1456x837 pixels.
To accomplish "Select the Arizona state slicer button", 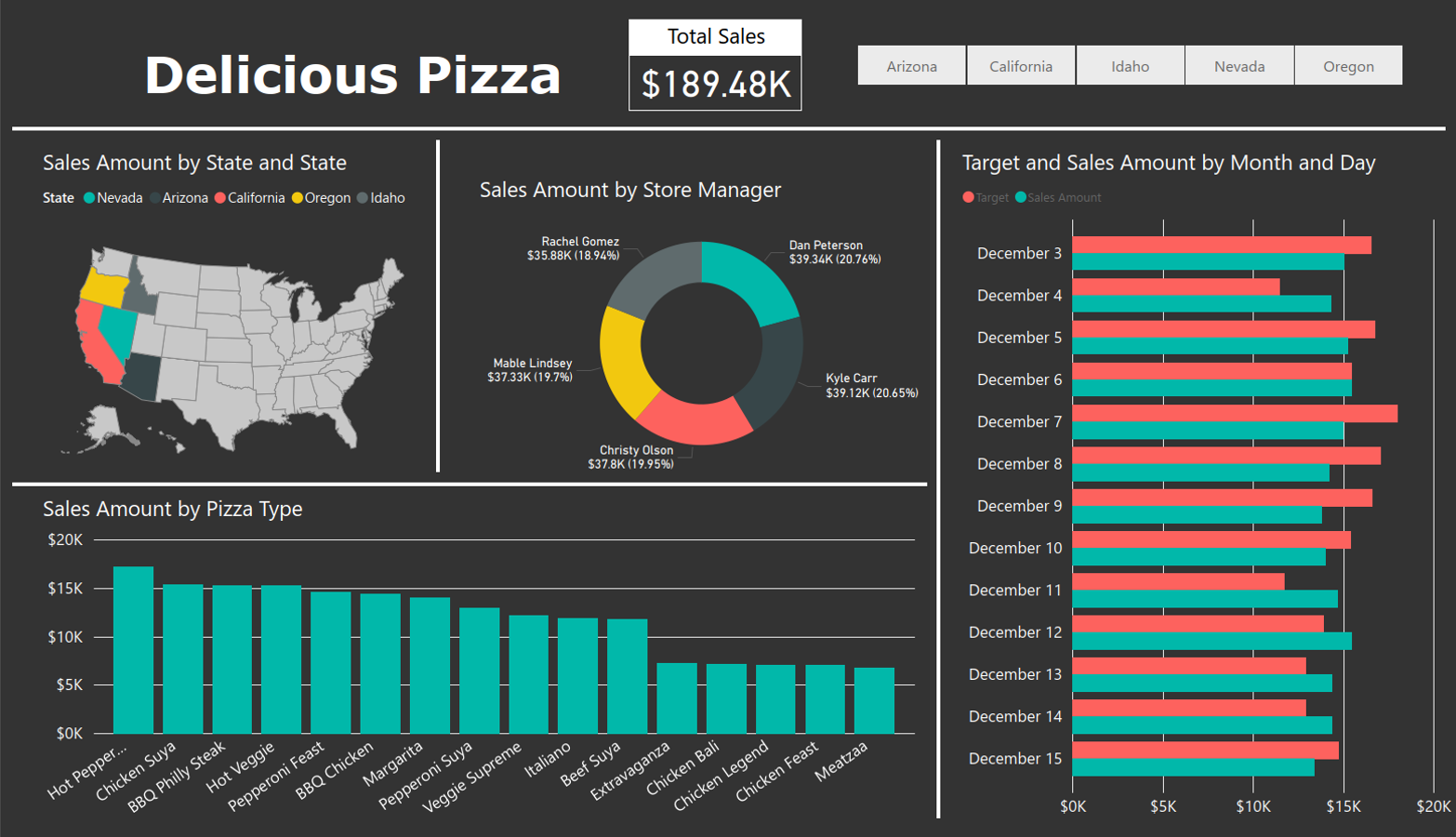I will 911,66.
